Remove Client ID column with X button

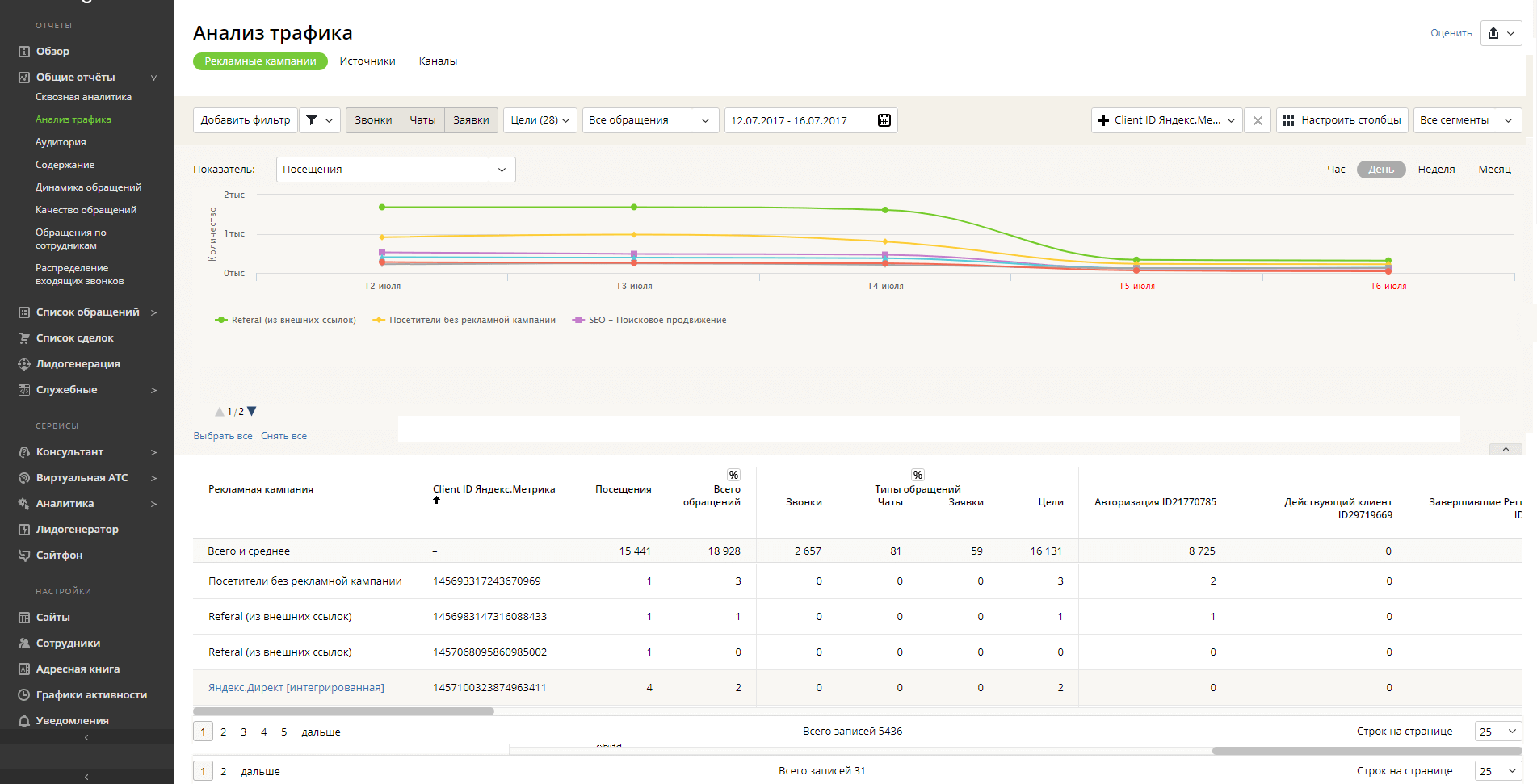(1258, 120)
